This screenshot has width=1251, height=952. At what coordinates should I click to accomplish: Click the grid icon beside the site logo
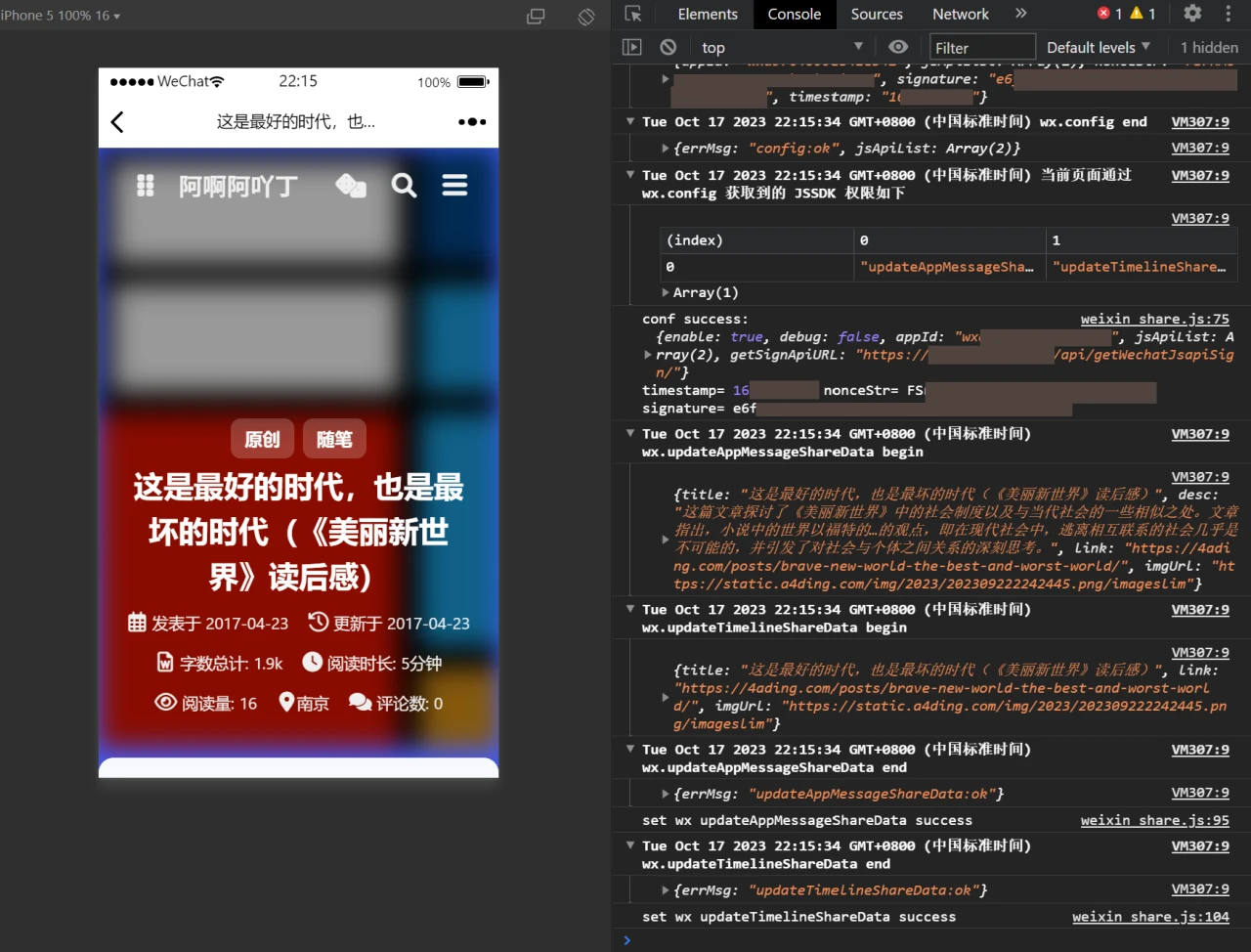point(145,184)
